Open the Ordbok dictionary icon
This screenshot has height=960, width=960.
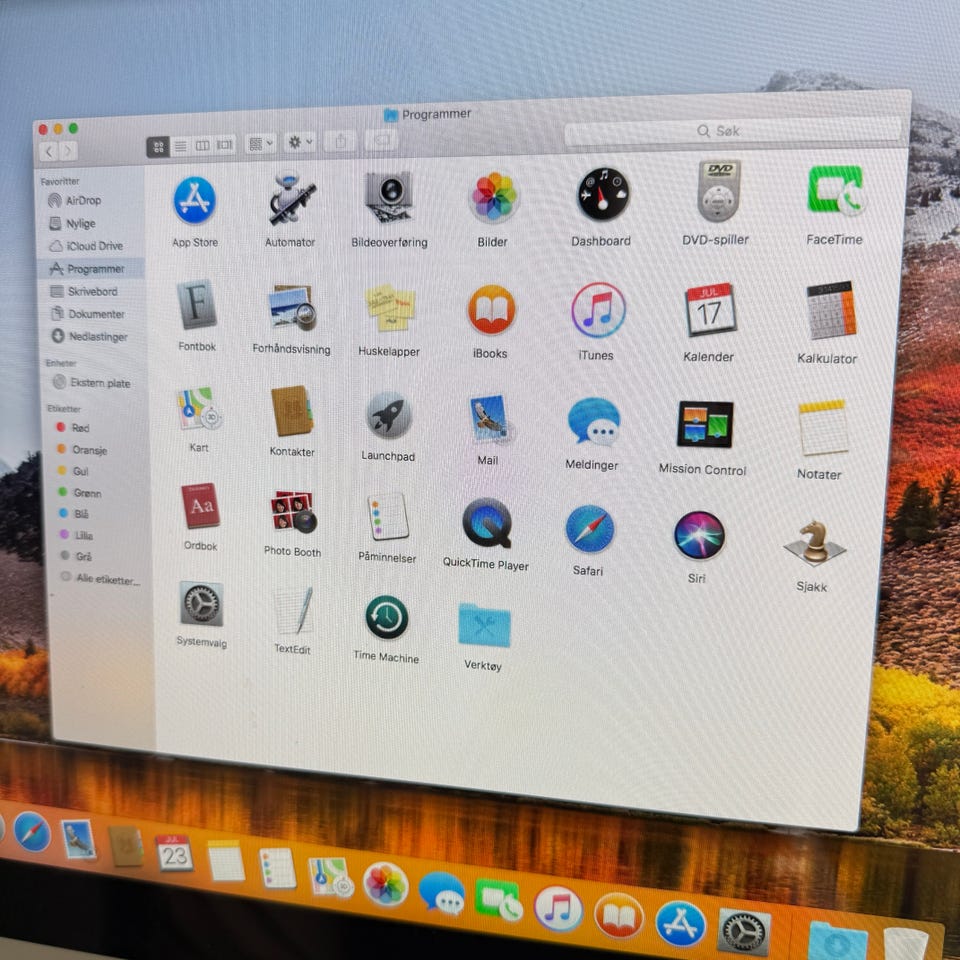point(200,506)
